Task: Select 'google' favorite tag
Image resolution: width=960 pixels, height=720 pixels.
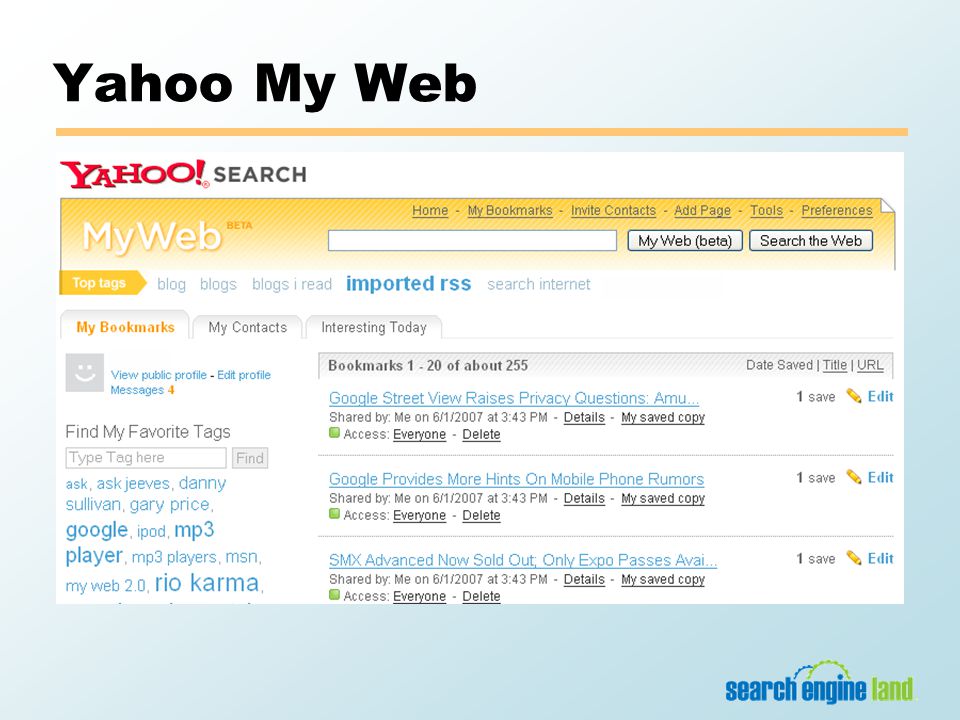Action: click(x=97, y=530)
